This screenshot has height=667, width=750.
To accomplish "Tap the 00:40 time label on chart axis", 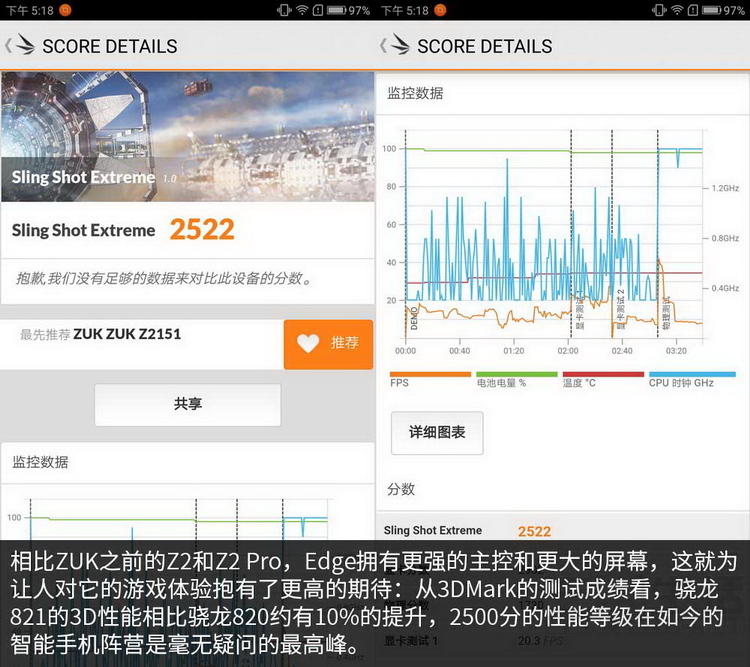I will pos(459,351).
